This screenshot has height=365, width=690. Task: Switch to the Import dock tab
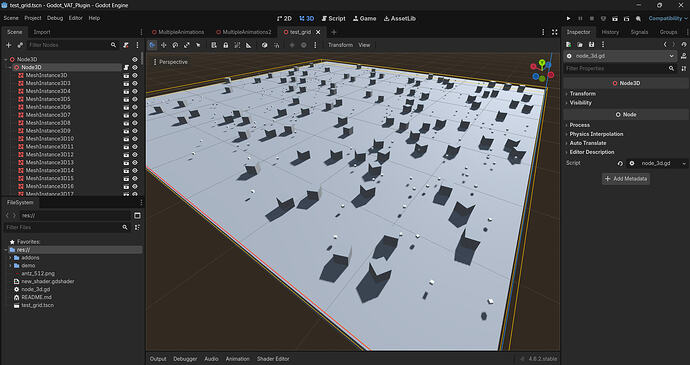pyautogui.click(x=42, y=32)
